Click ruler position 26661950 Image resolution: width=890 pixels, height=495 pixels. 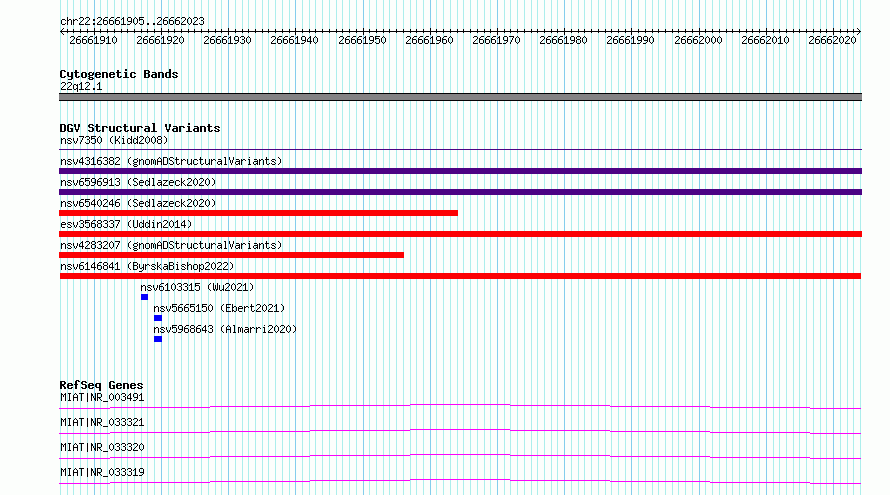tap(362, 40)
